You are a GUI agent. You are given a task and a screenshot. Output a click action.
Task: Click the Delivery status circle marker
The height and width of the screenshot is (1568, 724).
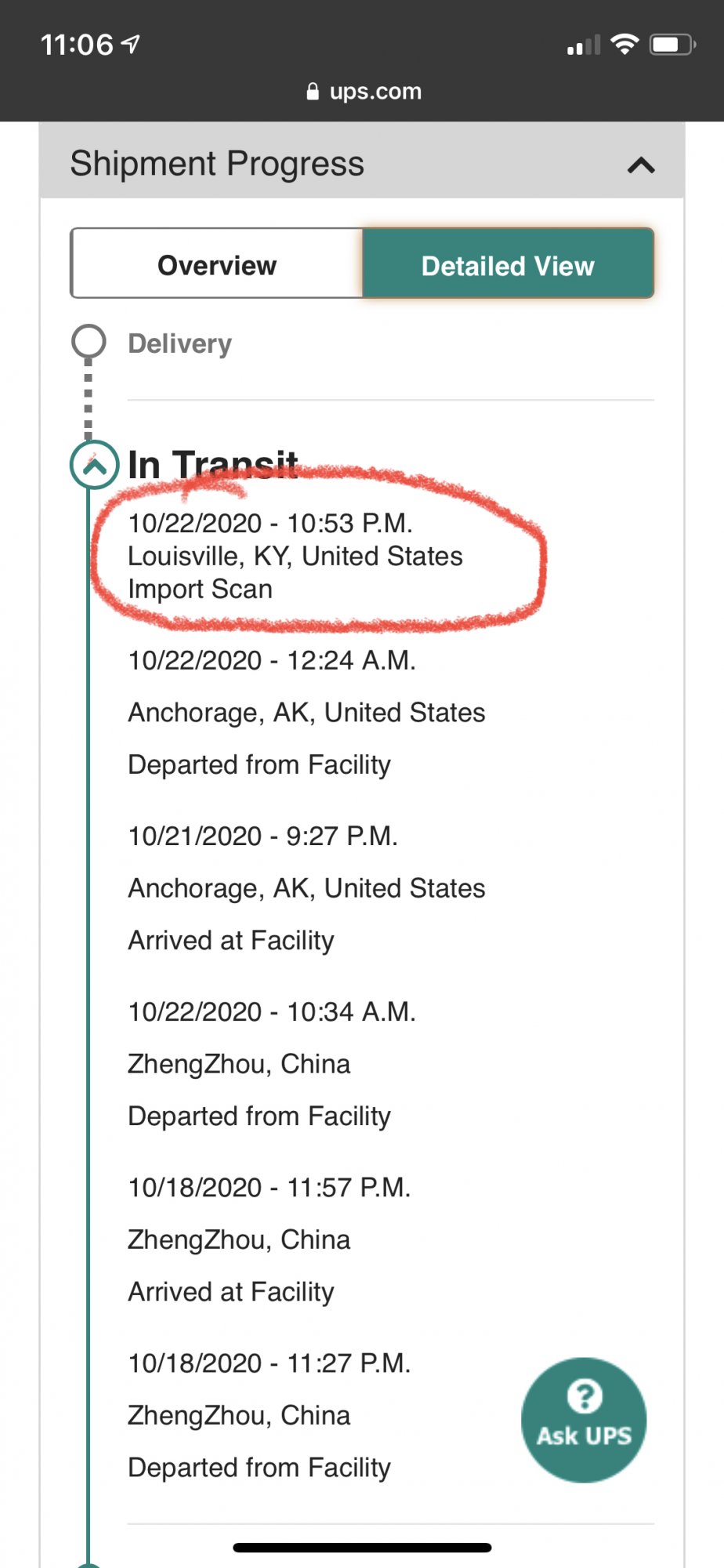point(89,342)
